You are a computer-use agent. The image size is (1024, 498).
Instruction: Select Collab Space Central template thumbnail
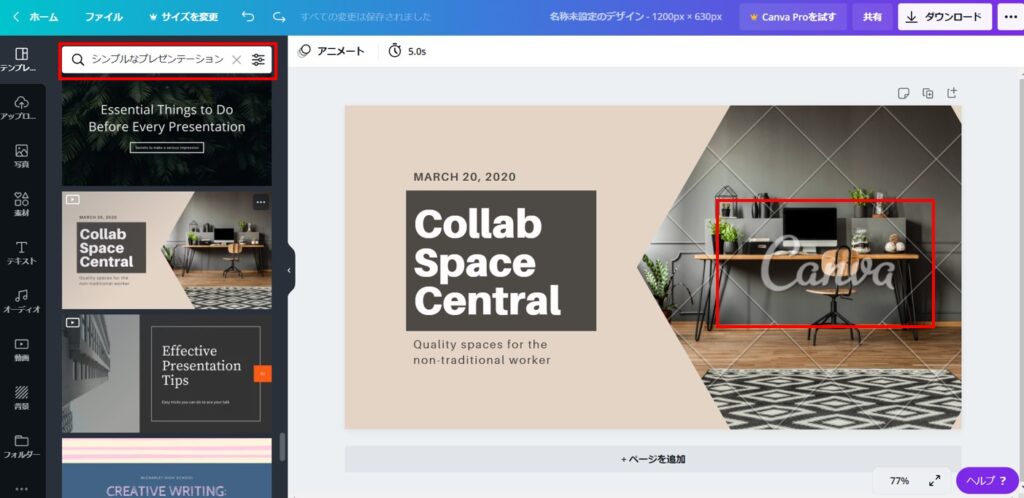tap(167, 250)
